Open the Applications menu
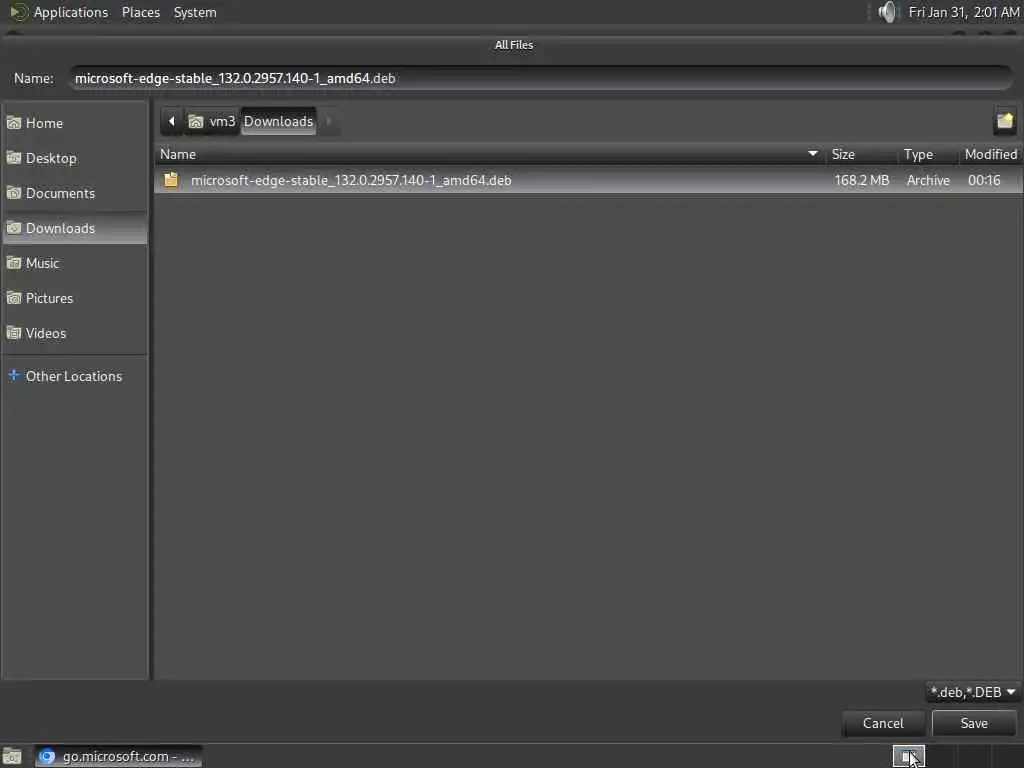1024x768 pixels. click(71, 12)
